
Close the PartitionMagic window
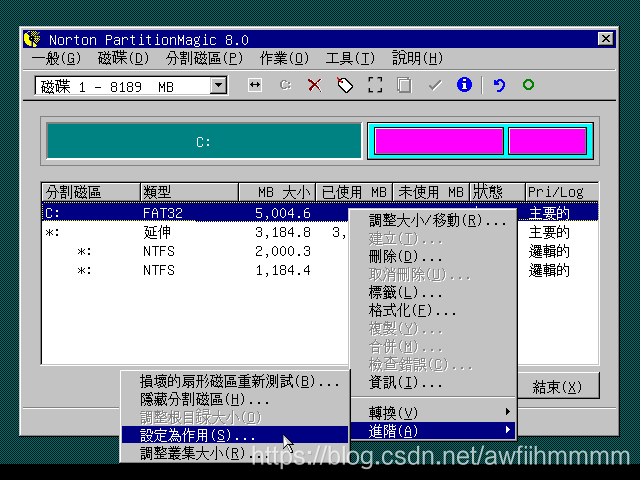coord(605,39)
